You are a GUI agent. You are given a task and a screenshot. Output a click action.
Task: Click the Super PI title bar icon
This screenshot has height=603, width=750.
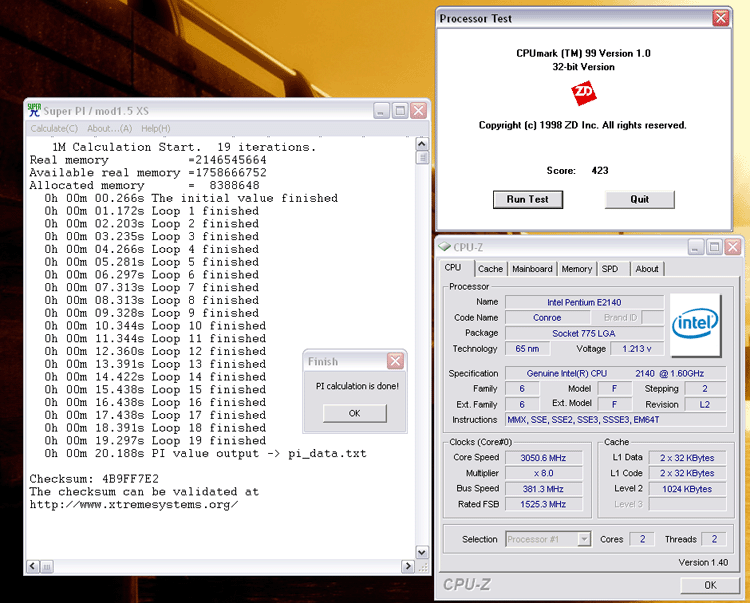[35, 110]
